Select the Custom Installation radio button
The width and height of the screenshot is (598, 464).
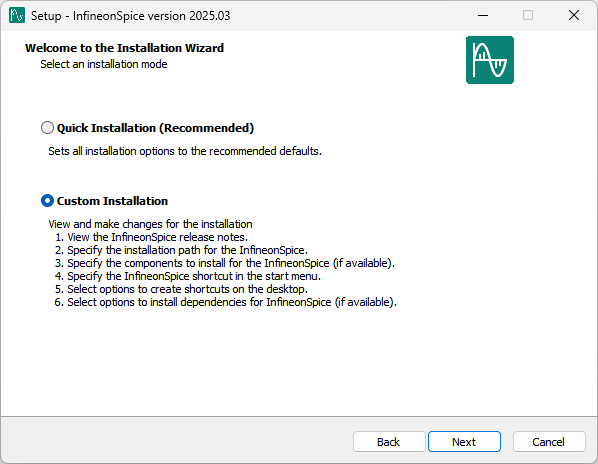click(47, 201)
